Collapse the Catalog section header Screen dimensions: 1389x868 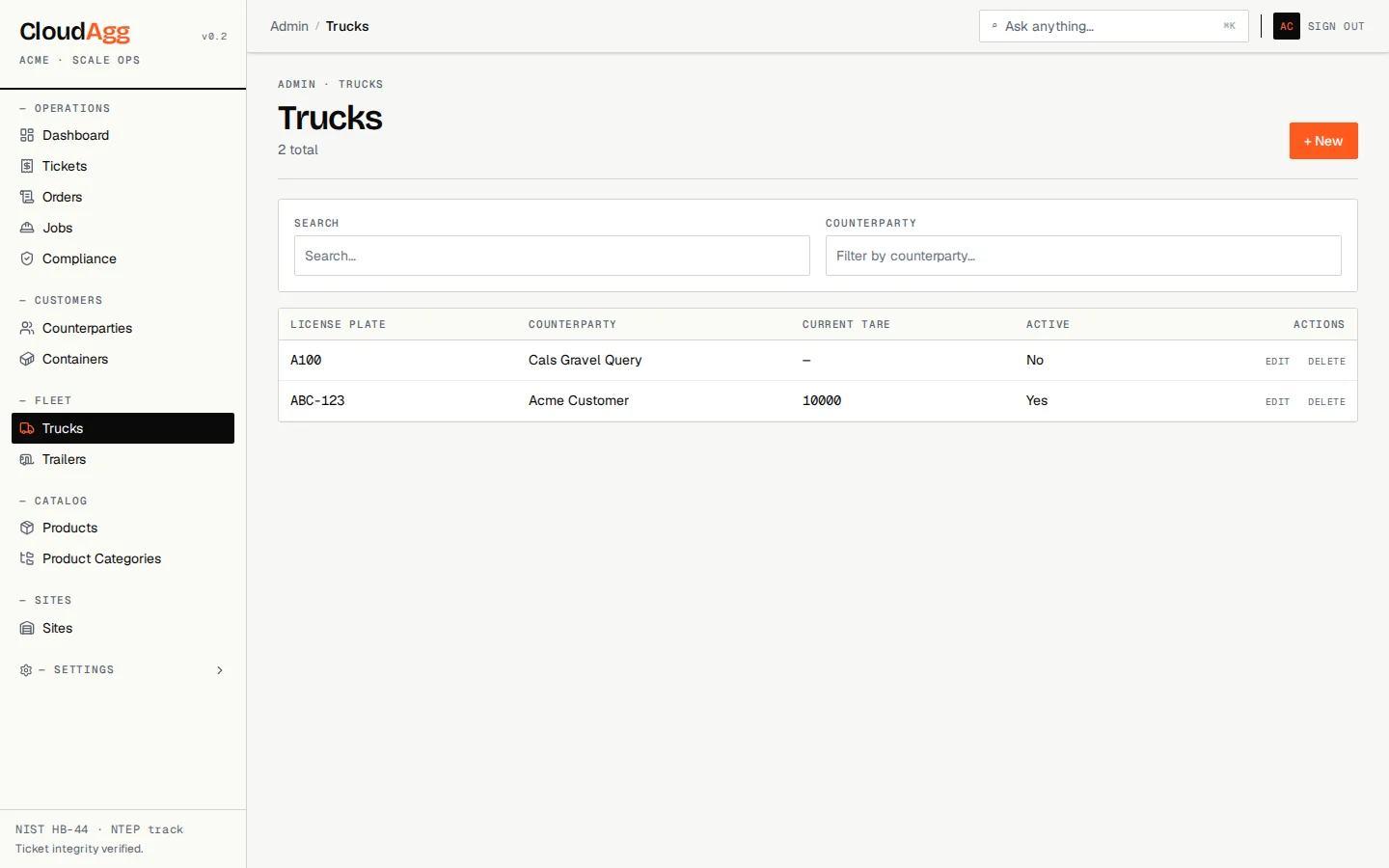click(x=53, y=501)
